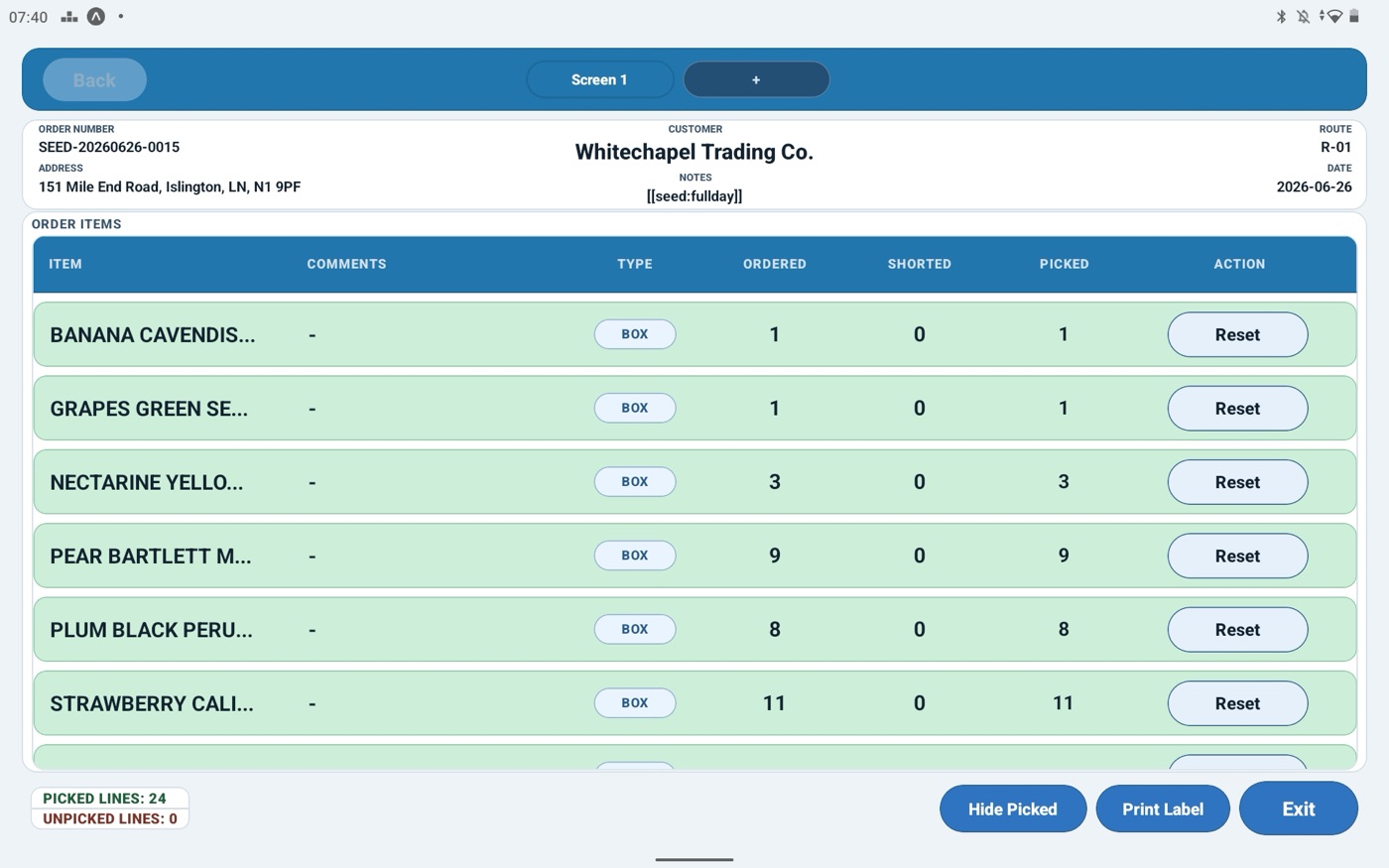1389x868 pixels.
Task: Tap the BOX type badge for Banana
Action: tap(635, 334)
